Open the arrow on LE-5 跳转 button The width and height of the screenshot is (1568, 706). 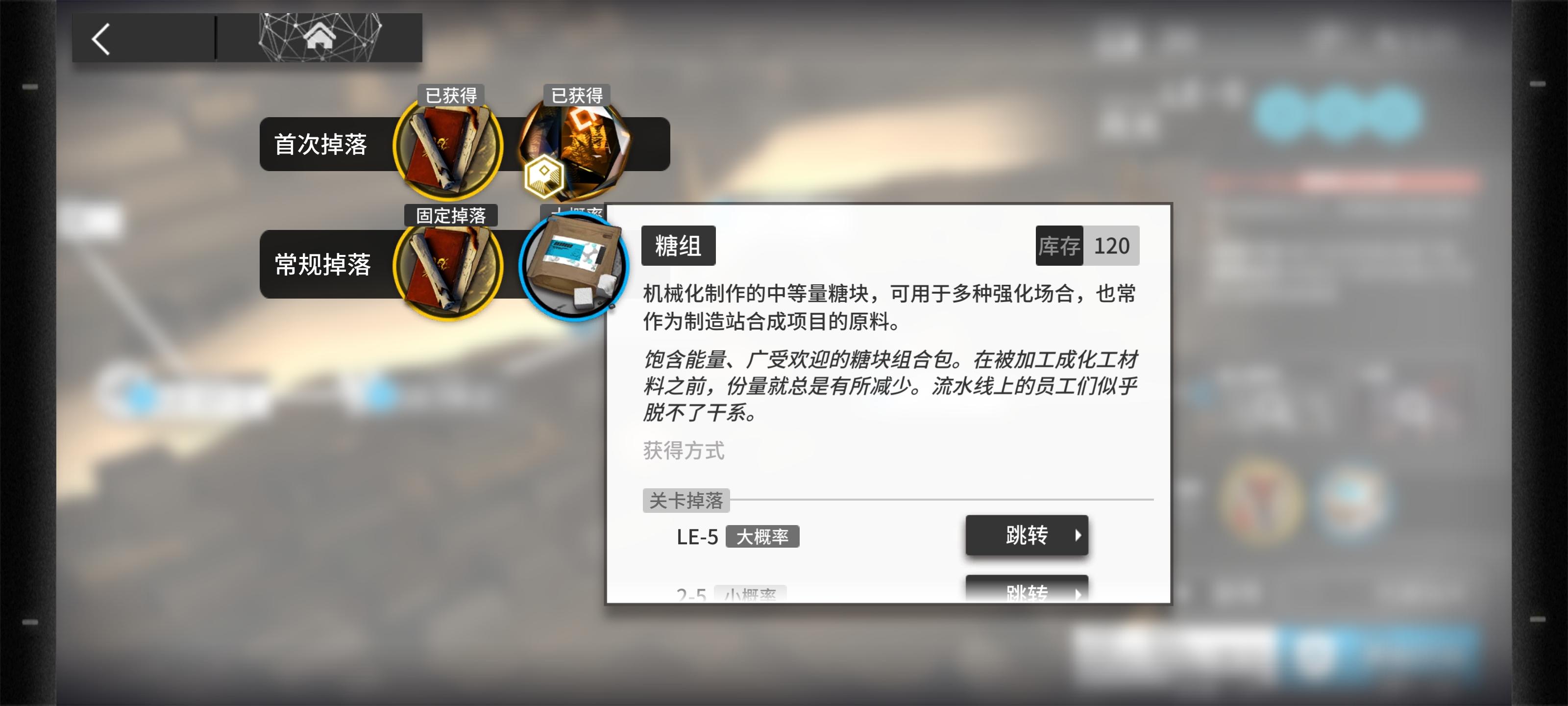[1078, 535]
